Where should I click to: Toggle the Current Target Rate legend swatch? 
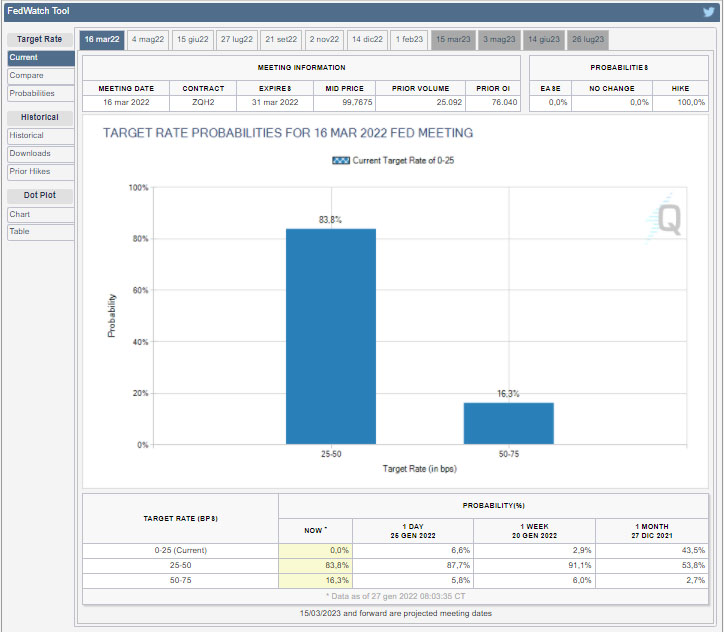coord(340,160)
